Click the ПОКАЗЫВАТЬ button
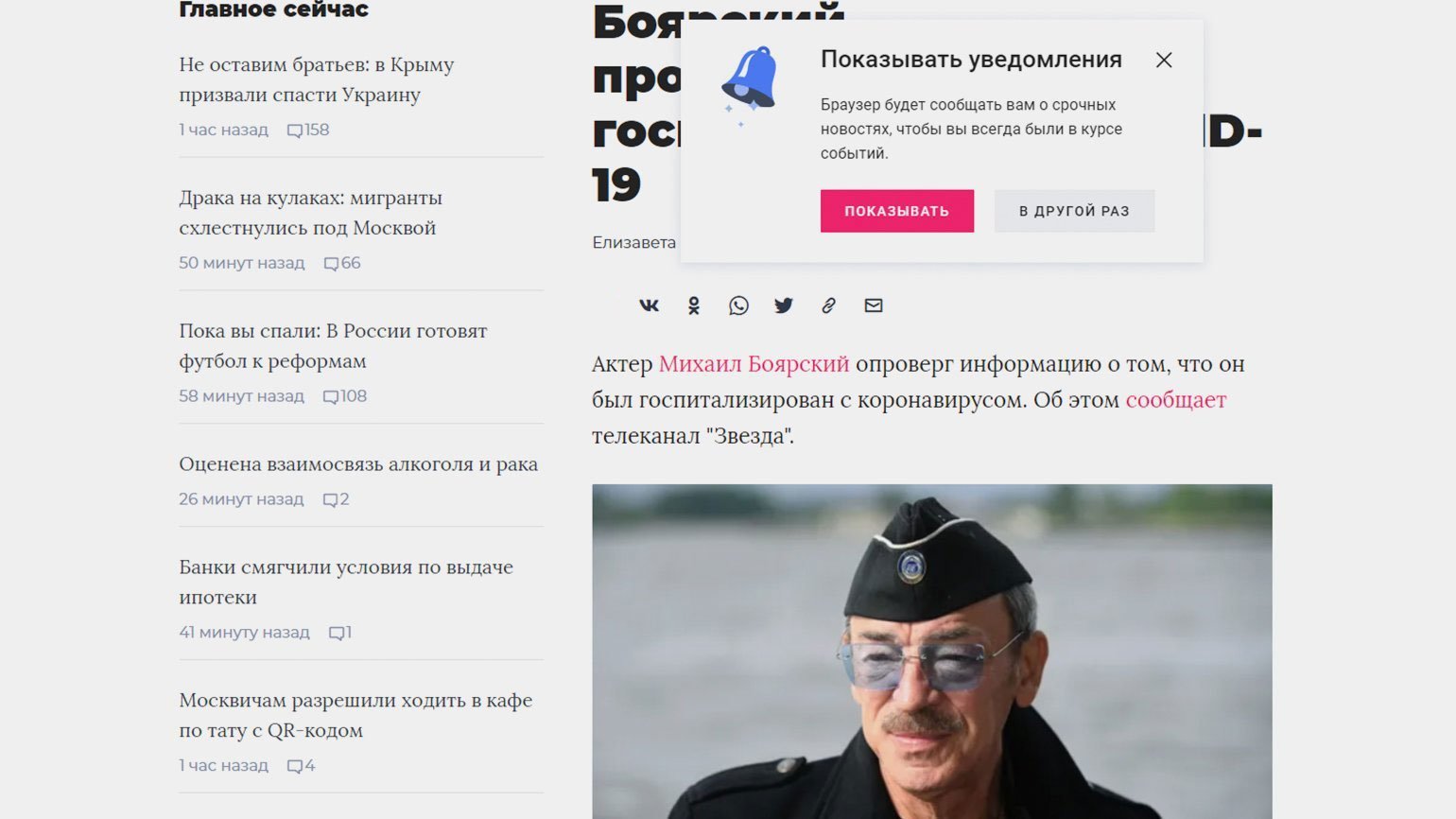This screenshot has height=819, width=1456. [x=897, y=211]
